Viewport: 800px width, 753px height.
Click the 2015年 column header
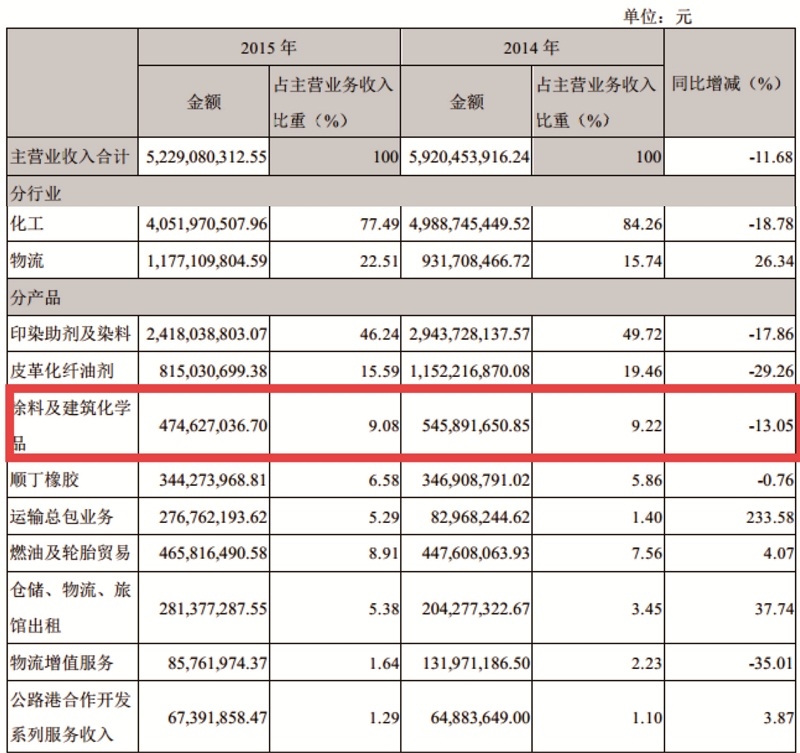coord(268,47)
